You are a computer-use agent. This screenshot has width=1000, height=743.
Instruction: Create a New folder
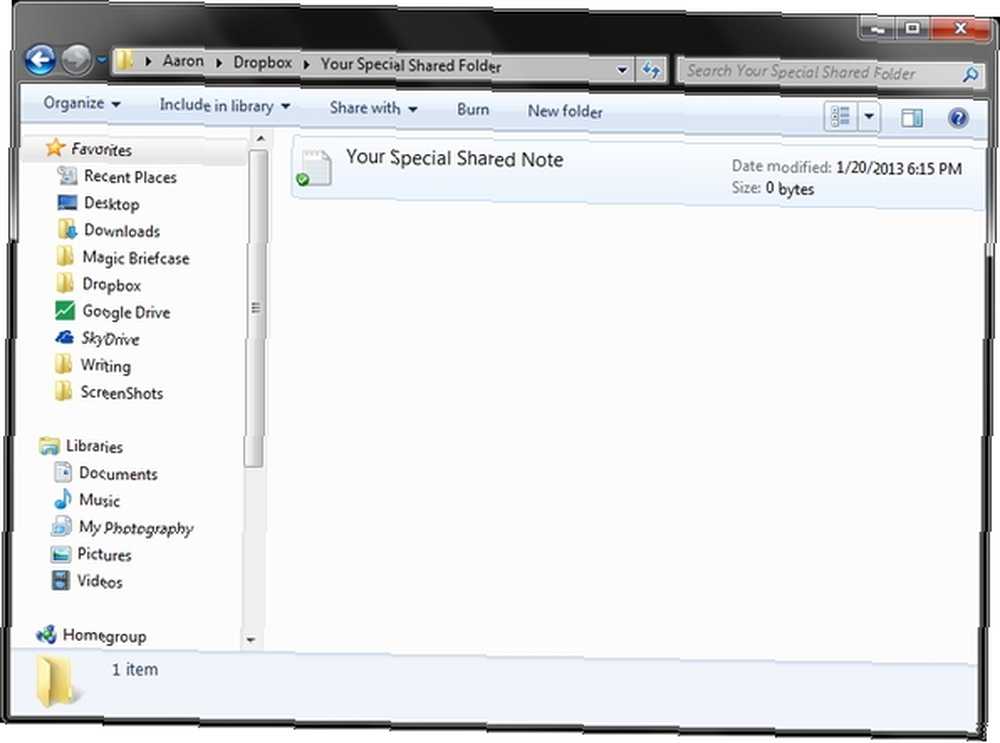[564, 111]
